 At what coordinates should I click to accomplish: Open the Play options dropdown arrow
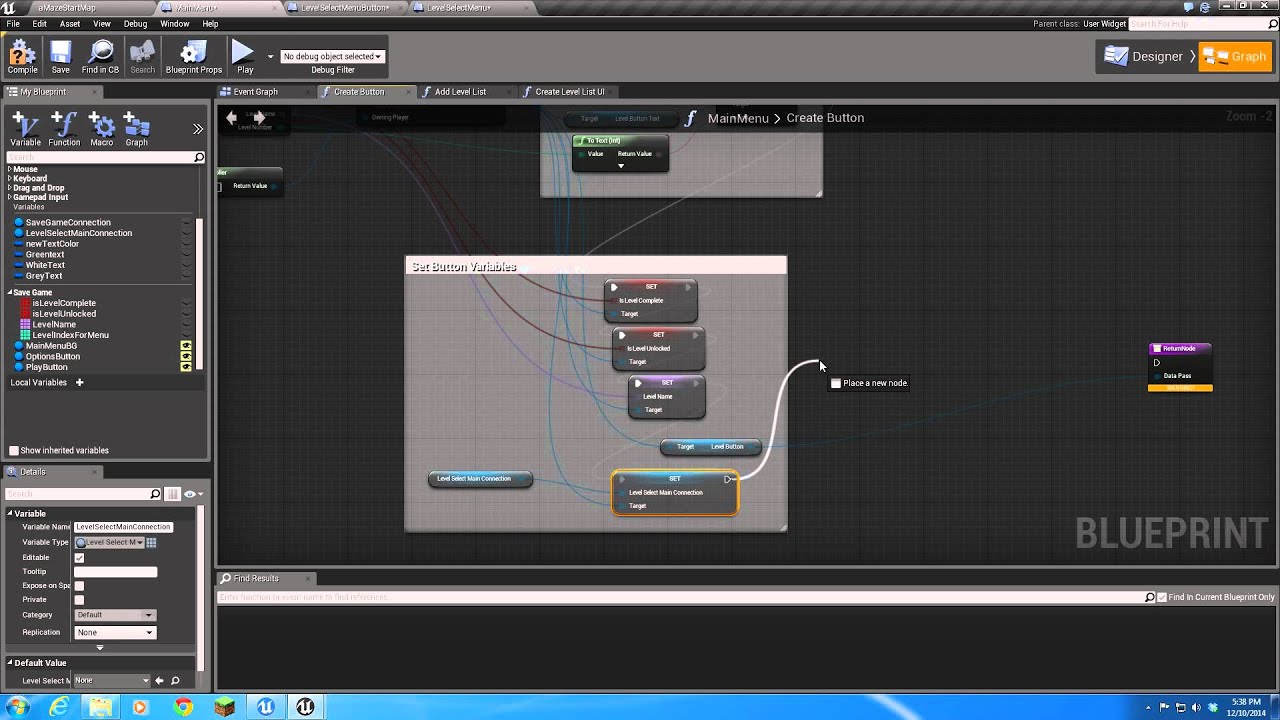point(270,57)
